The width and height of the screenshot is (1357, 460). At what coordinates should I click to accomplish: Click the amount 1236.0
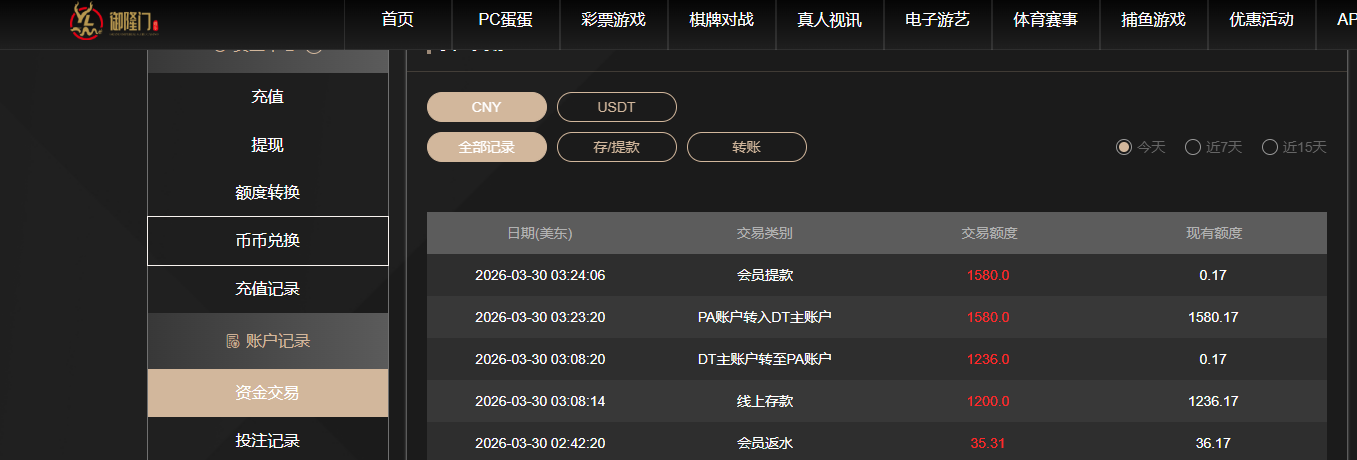click(x=989, y=359)
